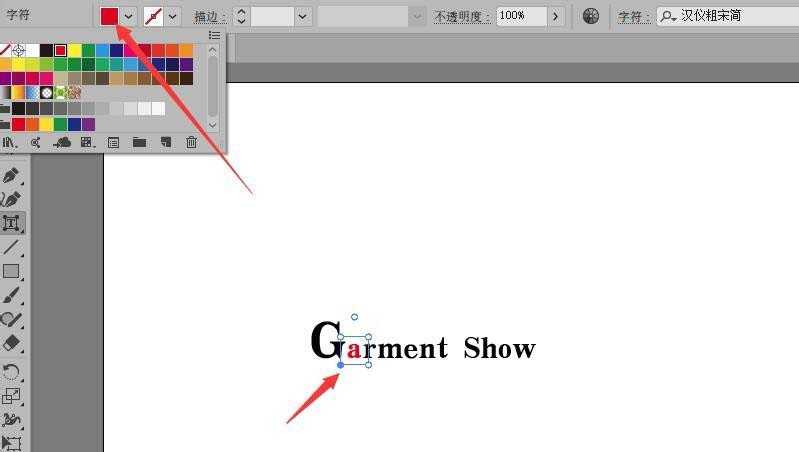Click the delete swatch trash icon
Image resolution: width=799 pixels, height=452 pixels.
click(191, 142)
